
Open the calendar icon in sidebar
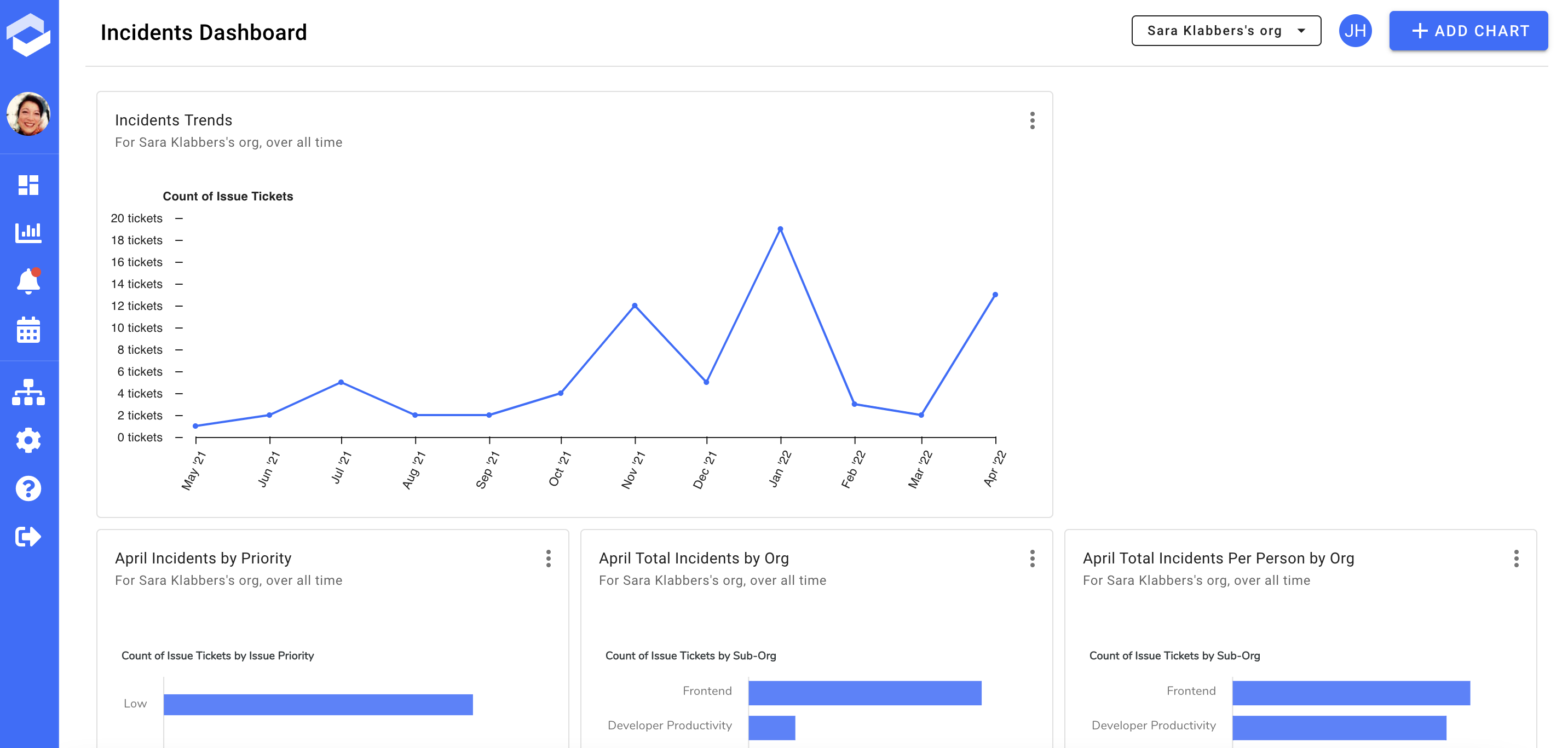pos(28,330)
